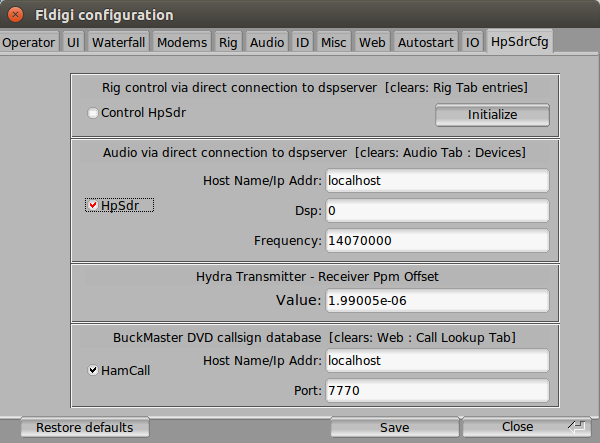
Task: Open the Web tab
Action: pos(372,42)
